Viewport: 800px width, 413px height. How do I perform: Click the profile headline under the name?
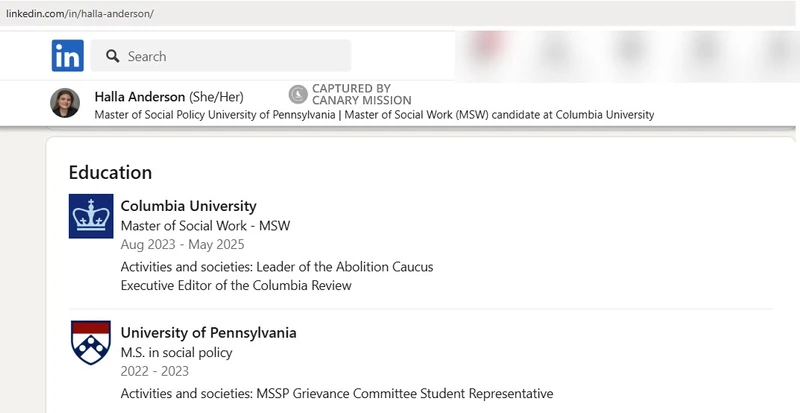(374, 115)
